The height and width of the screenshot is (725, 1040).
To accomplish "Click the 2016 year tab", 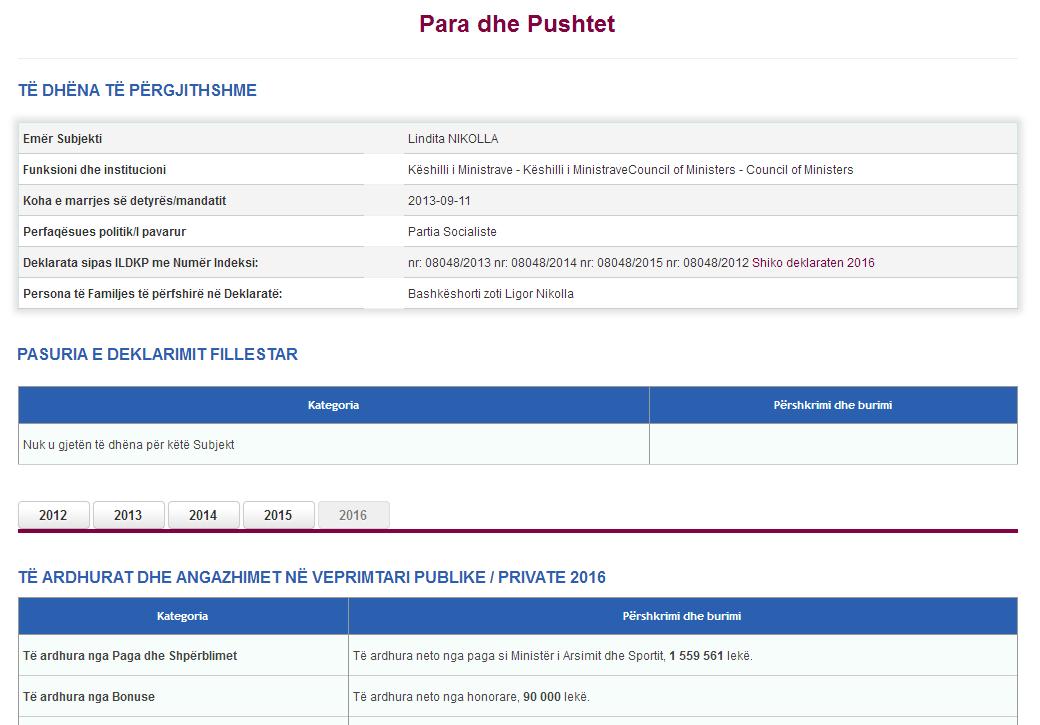I will (353, 515).
